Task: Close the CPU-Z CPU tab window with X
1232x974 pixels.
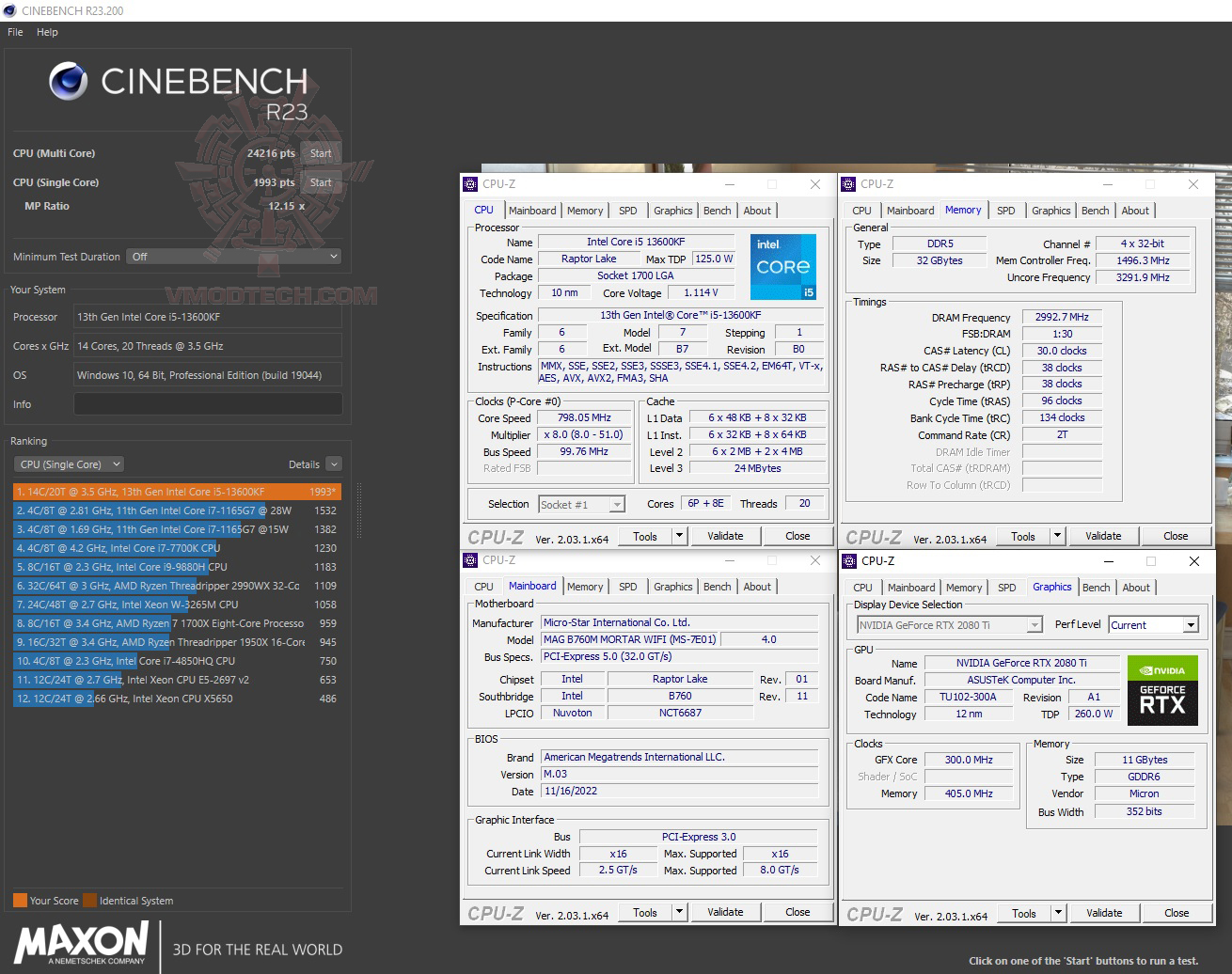Action: pyautogui.click(x=815, y=184)
